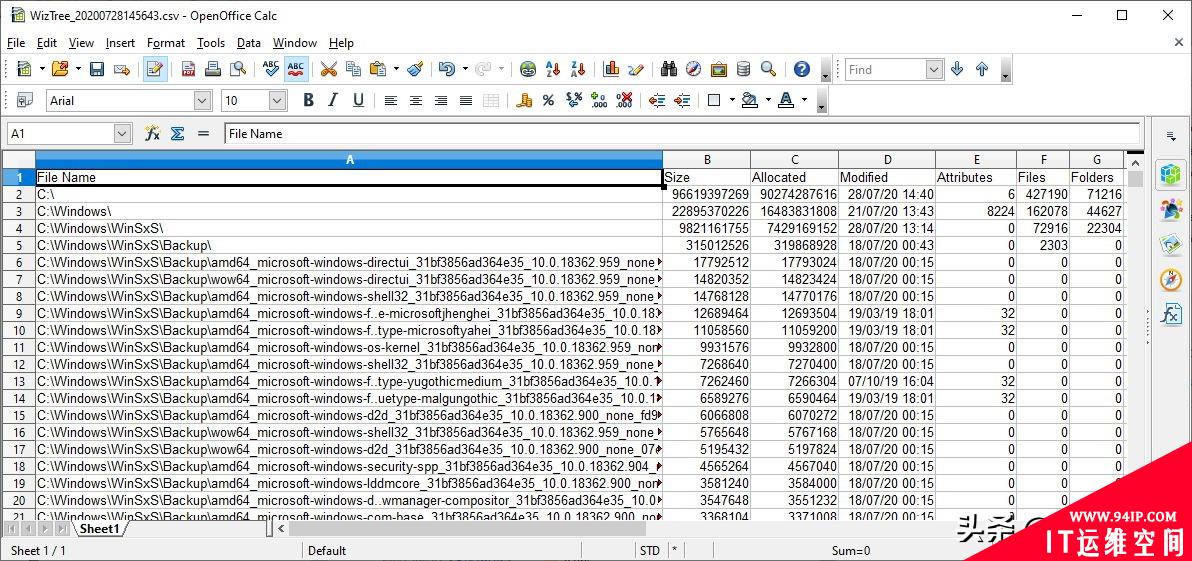Screen dimensions: 1192x561
Task: Open sidebar Functions deck
Action: (x=1171, y=313)
